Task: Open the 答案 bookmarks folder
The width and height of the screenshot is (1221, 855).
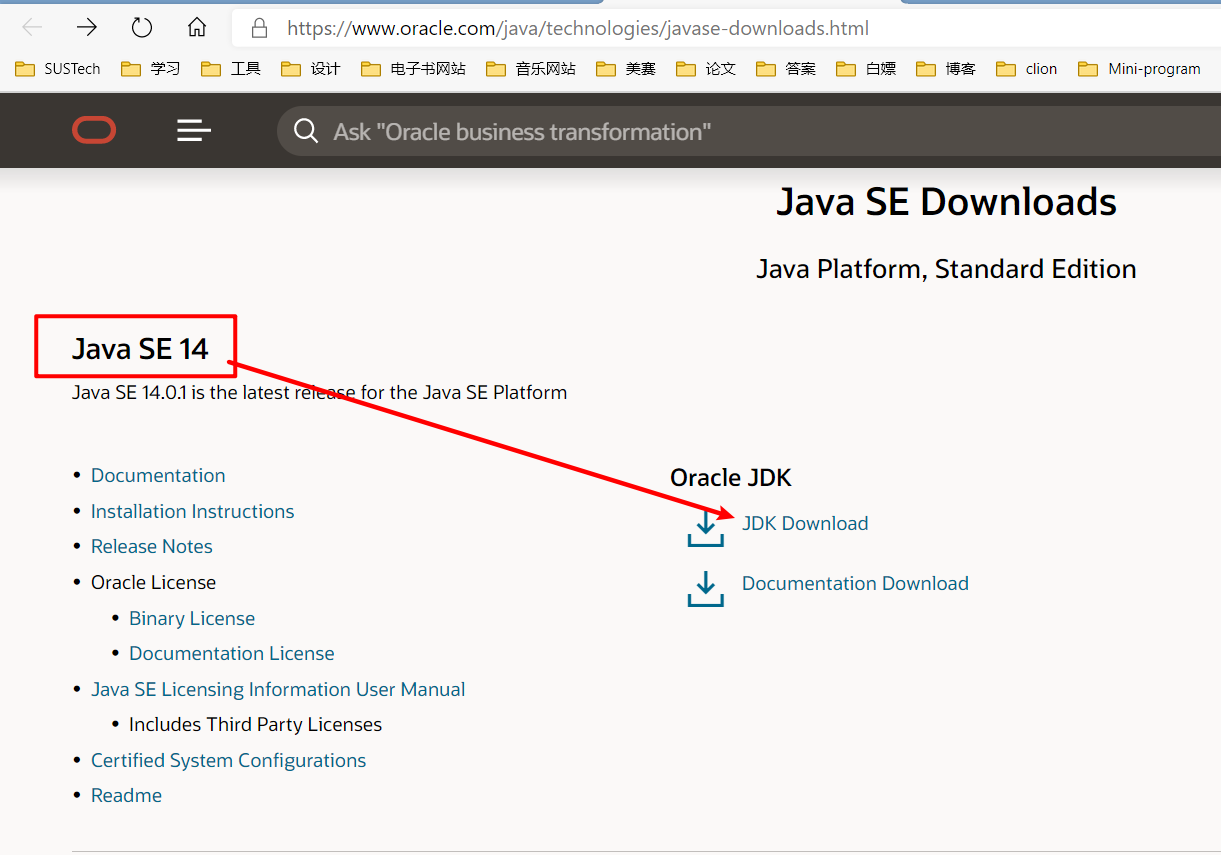Action: click(x=786, y=69)
